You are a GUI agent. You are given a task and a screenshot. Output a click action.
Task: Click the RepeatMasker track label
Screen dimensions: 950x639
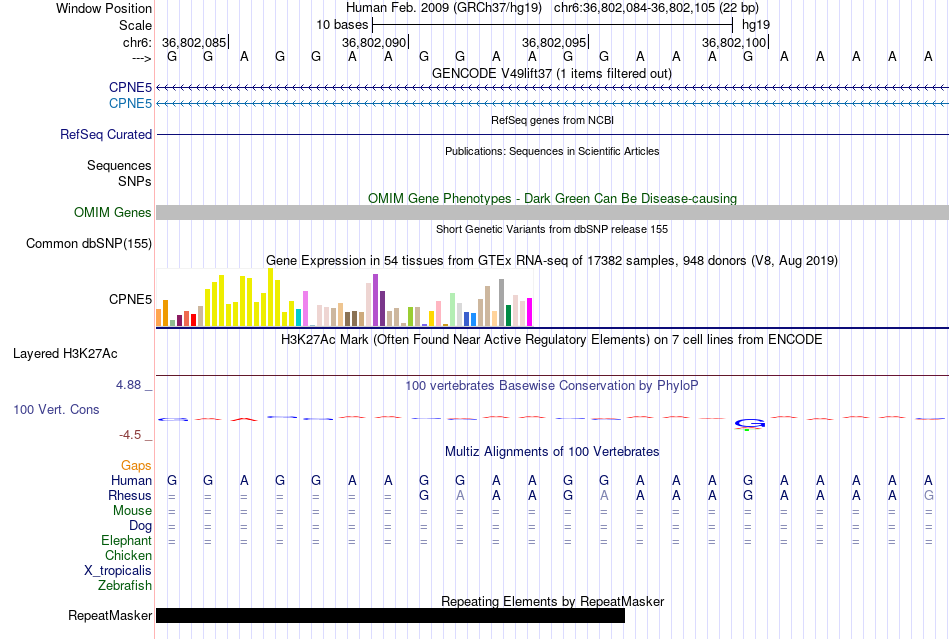pyautogui.click(x=110, y=615)
